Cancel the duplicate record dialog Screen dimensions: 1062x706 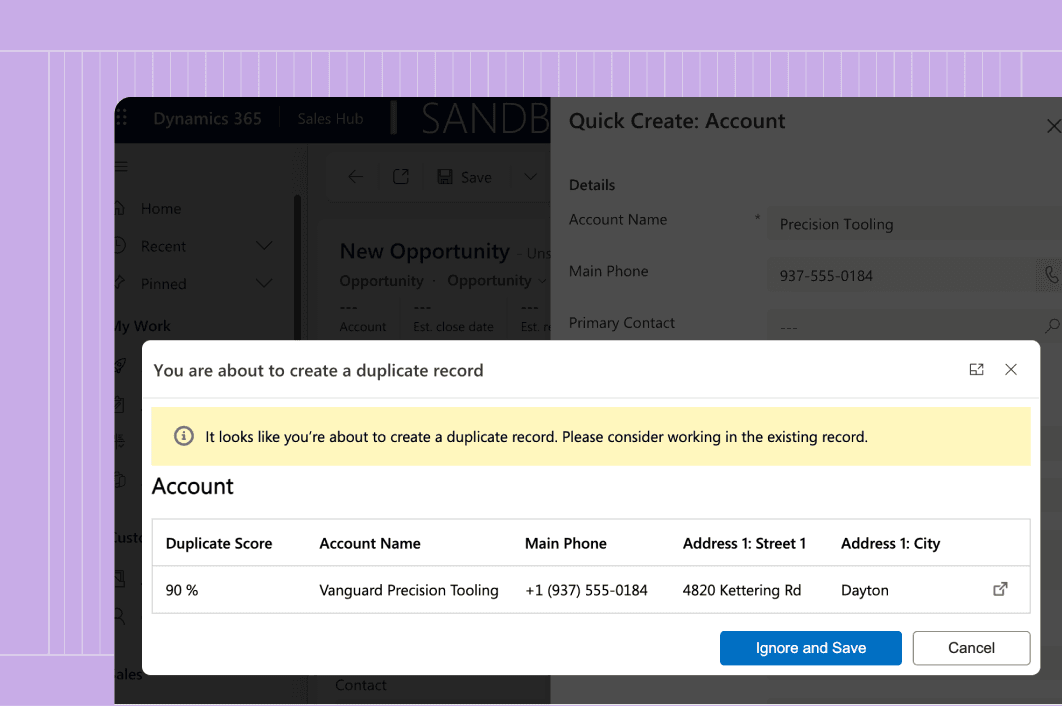point(971,648)
